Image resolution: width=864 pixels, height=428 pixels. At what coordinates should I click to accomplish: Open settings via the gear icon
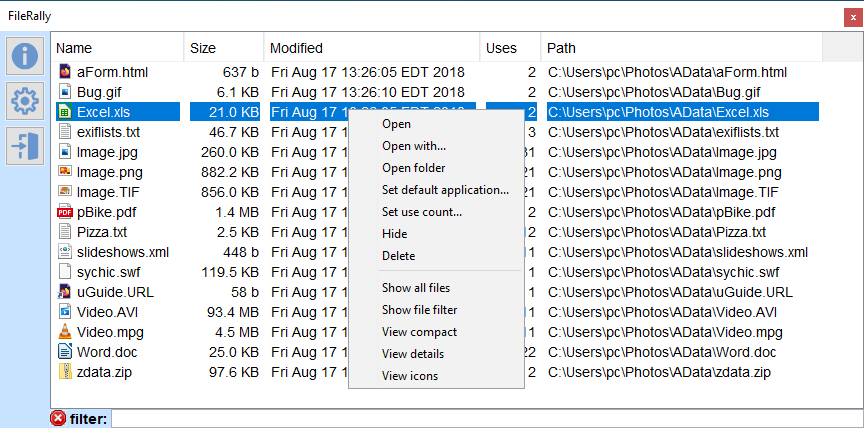point(25,101)
